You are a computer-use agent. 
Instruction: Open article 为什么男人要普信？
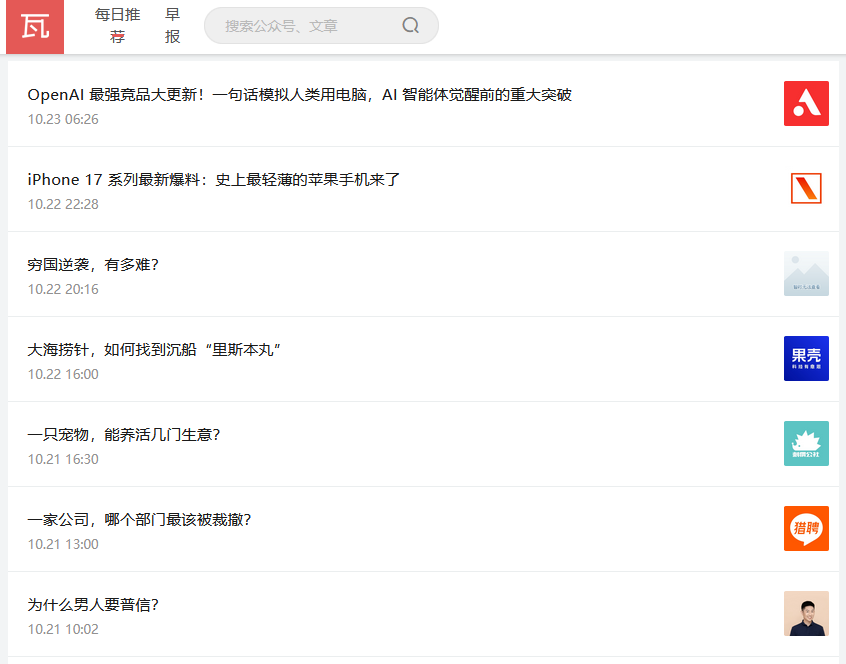93,605
